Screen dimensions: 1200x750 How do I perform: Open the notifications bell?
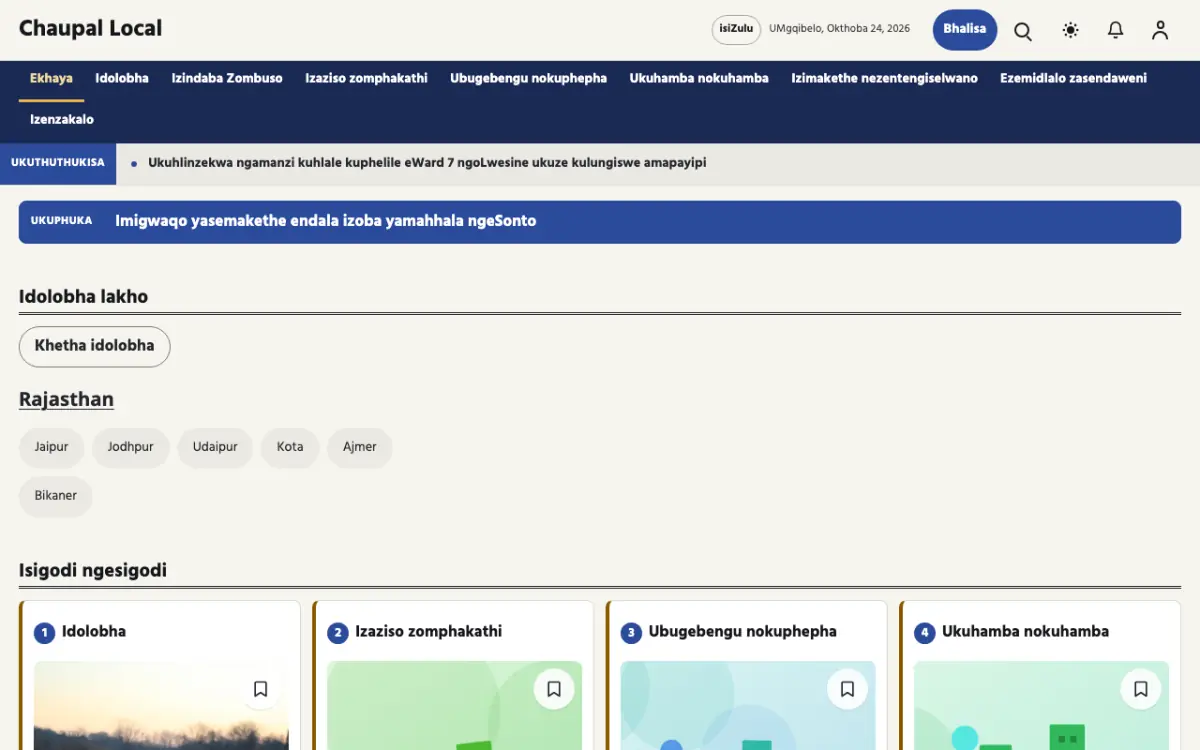(1116, 30)
